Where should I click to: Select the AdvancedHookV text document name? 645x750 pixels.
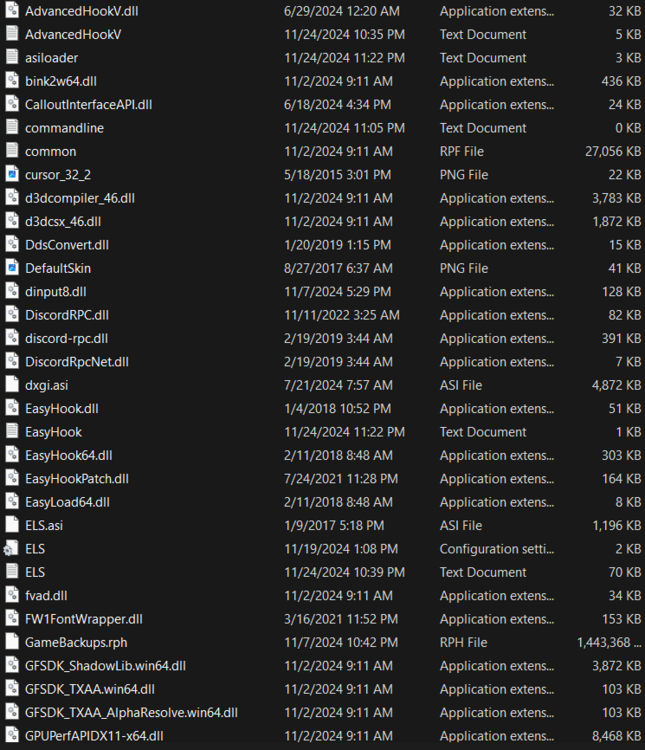(73, 34)
